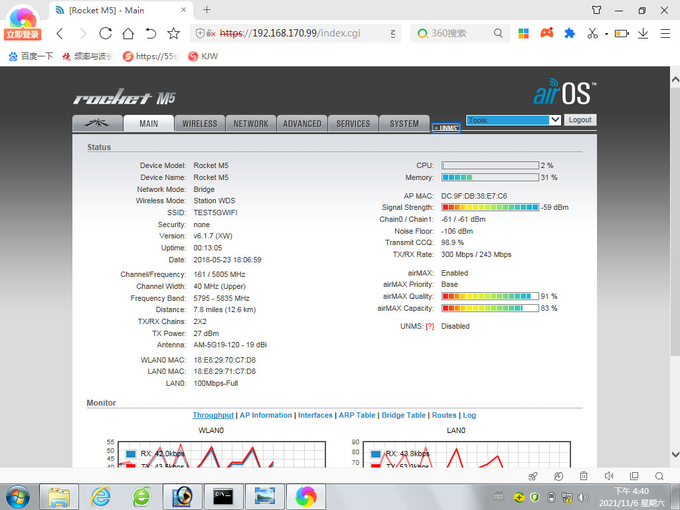This screenshot has width=680, height=510.
Task: Go to the ADVANCED tab
Action: pos(302,124)
